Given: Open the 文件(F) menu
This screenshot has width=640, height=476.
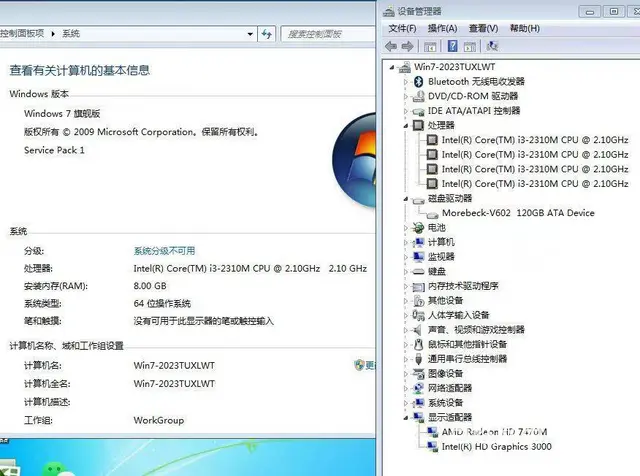Looking at the screenshot, I should click(402, 28).
